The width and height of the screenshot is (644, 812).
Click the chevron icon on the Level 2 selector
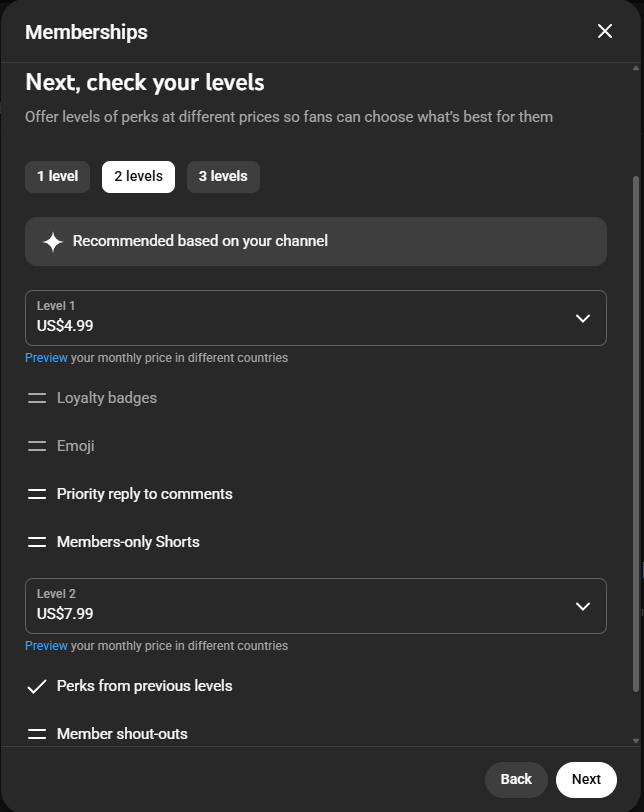[x=583, y=606]
